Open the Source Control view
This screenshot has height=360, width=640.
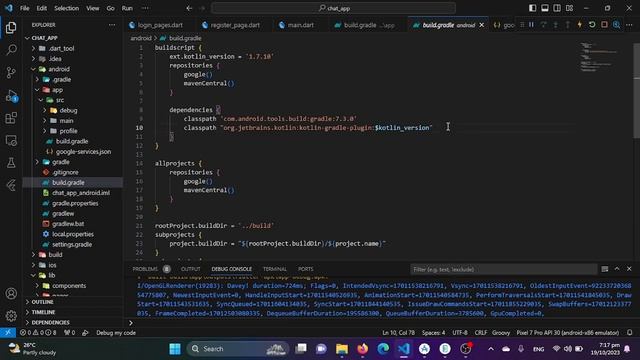[x=11, y=73]
